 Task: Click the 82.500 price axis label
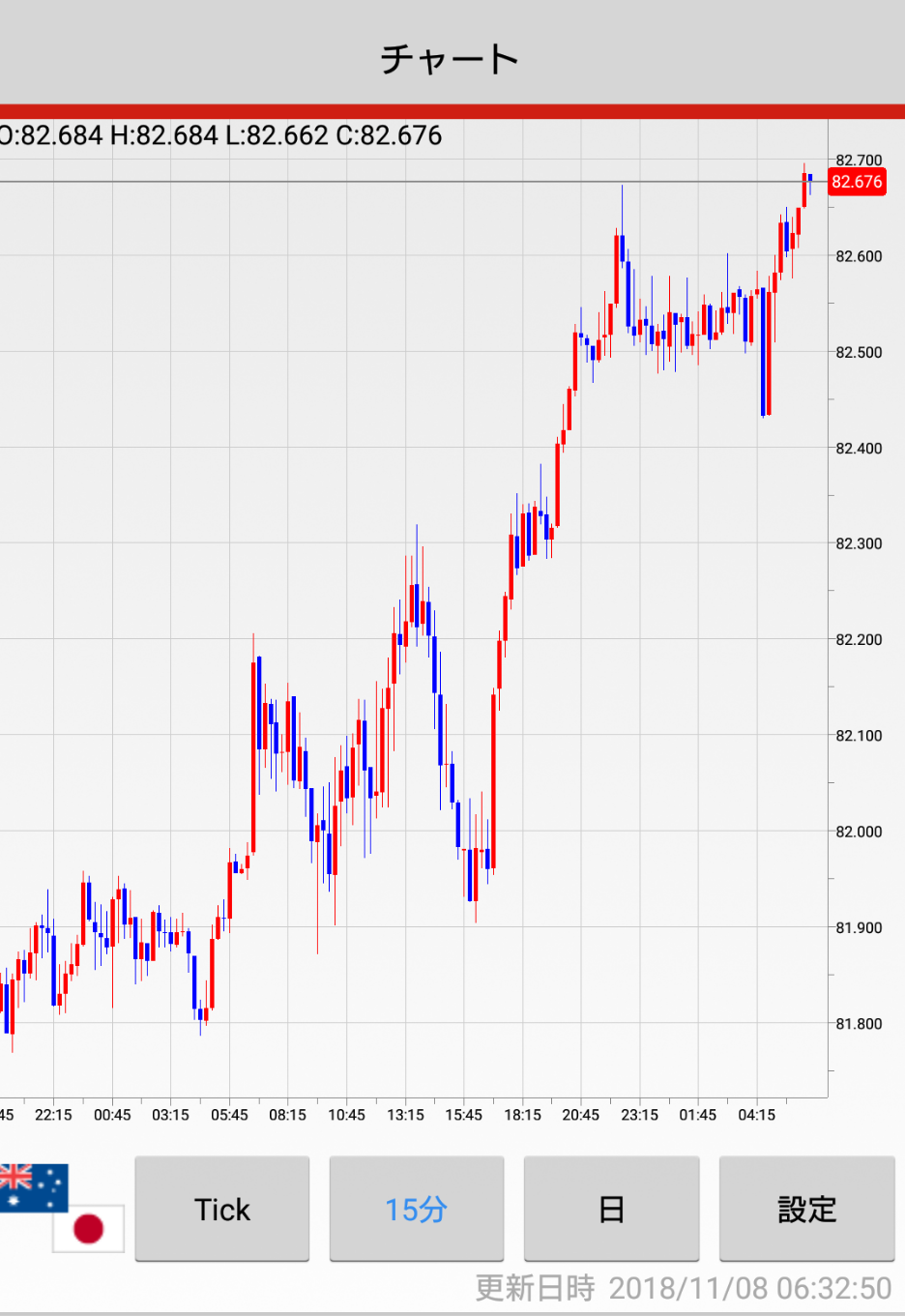click(x=859, y=353)
